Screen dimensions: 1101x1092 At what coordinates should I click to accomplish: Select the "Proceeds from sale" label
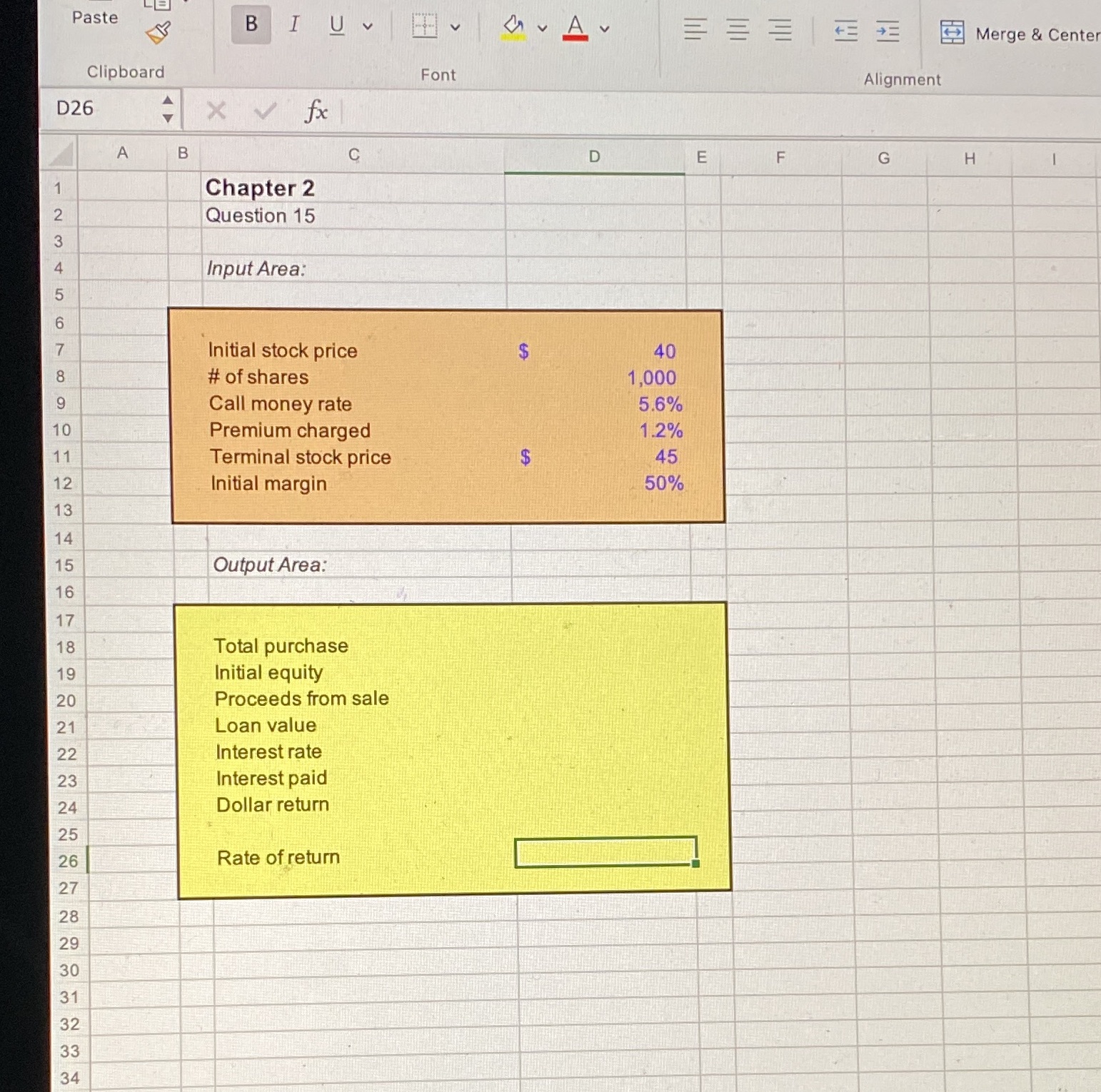[302, 699]
